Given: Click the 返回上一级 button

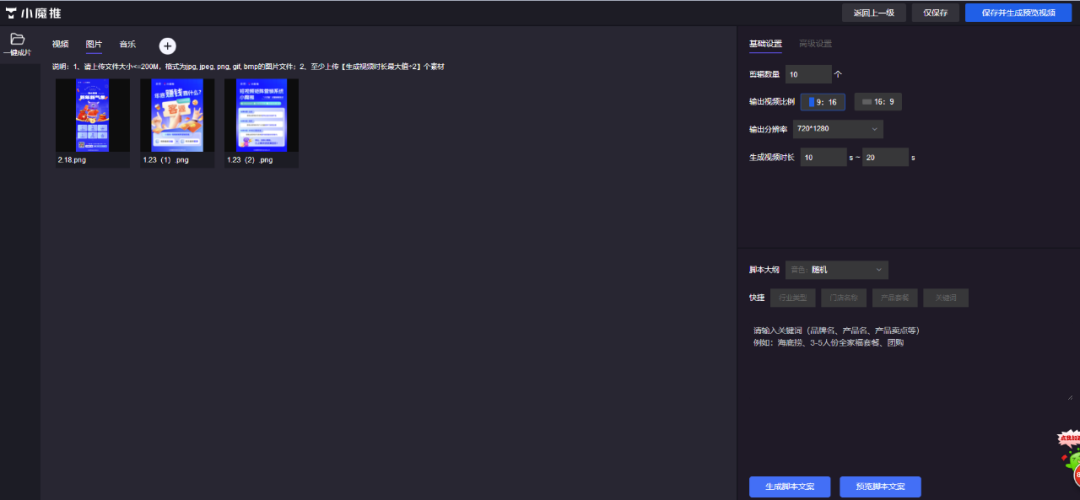Looking at the screenshot, I should [874, 13].
